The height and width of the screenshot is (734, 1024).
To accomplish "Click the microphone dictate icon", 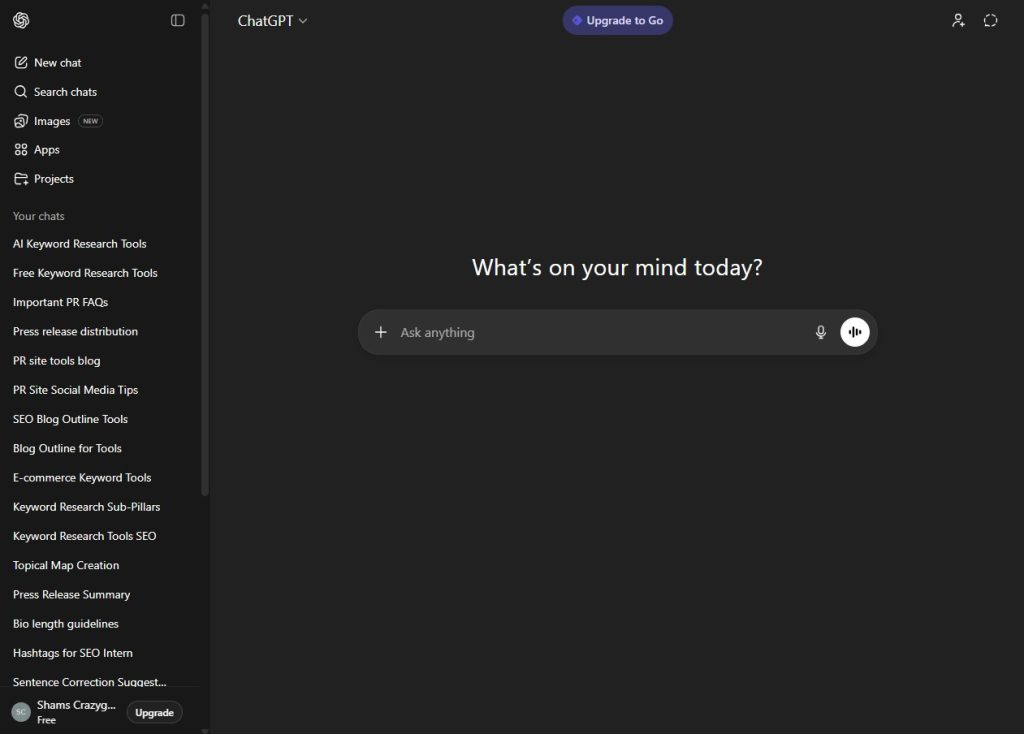I will (x=821, y=332).
